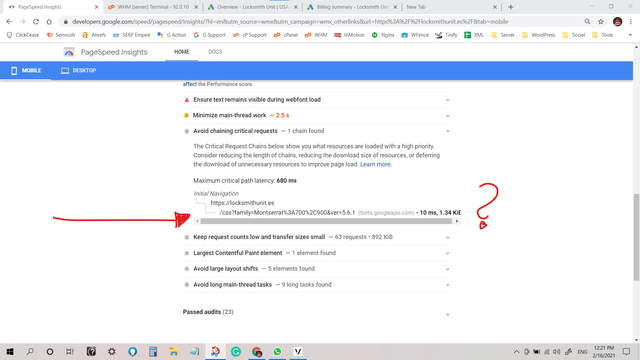Open Ahrefs bookmark

click(94, 35)
